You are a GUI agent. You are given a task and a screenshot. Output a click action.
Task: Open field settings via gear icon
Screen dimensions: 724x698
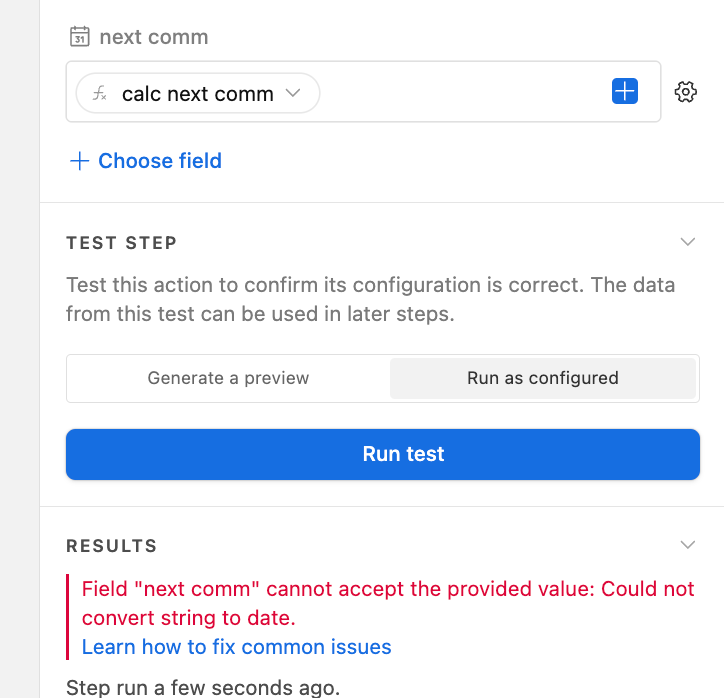(x=686, y=92)
